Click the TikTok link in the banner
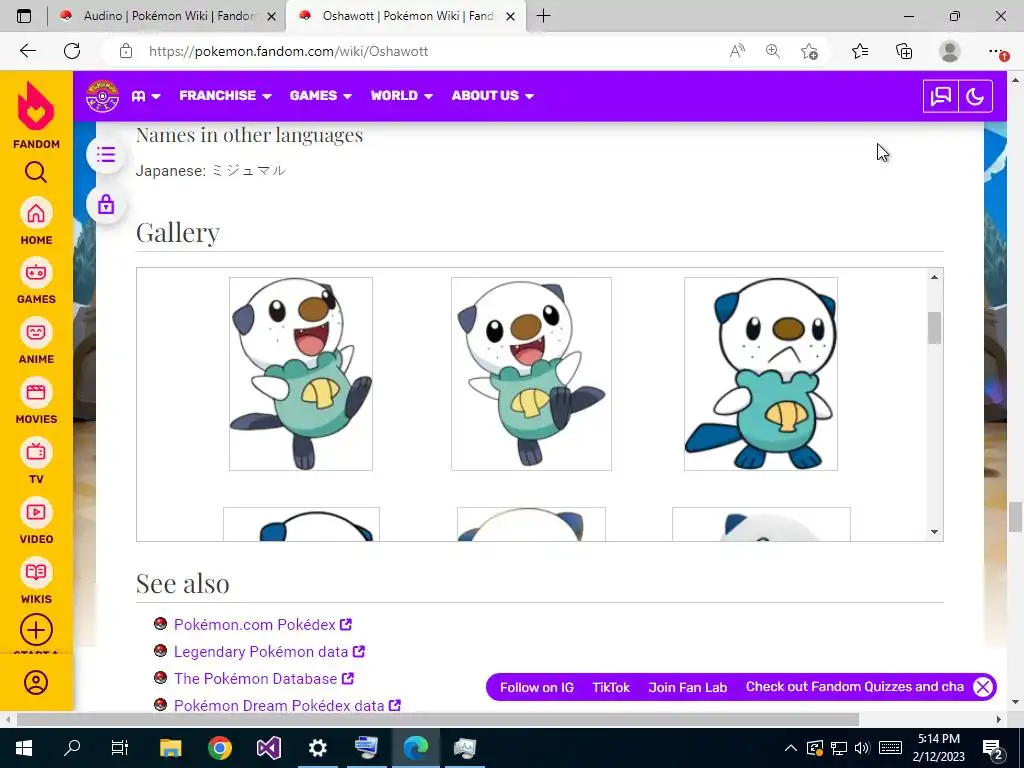 click(x=611, y=687)
